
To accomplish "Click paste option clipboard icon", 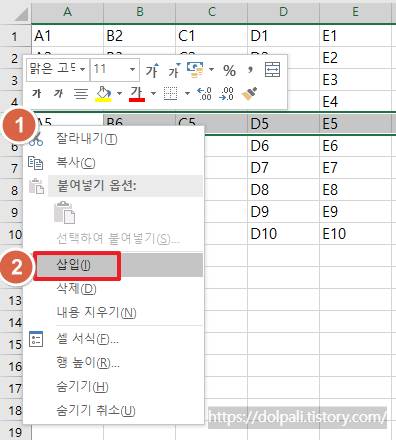I will 64,212.
